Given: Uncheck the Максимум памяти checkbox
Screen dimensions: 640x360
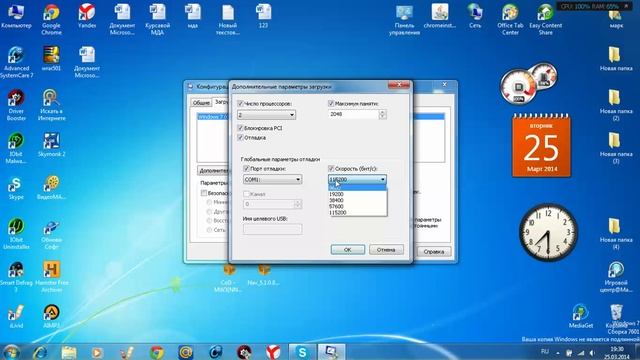Looking at the screenshot, I should pyautogui.click(x=331, y=104).
